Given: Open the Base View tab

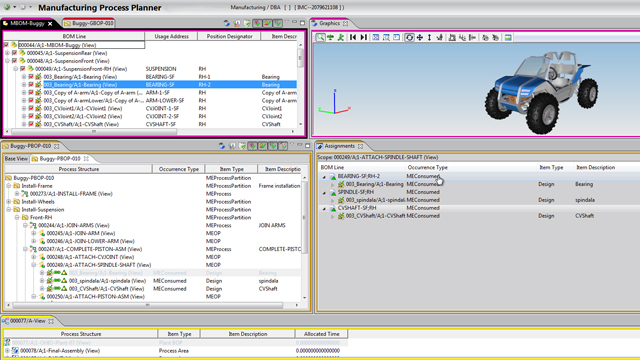Looking at the screenshot, I should tap(16, 158).
